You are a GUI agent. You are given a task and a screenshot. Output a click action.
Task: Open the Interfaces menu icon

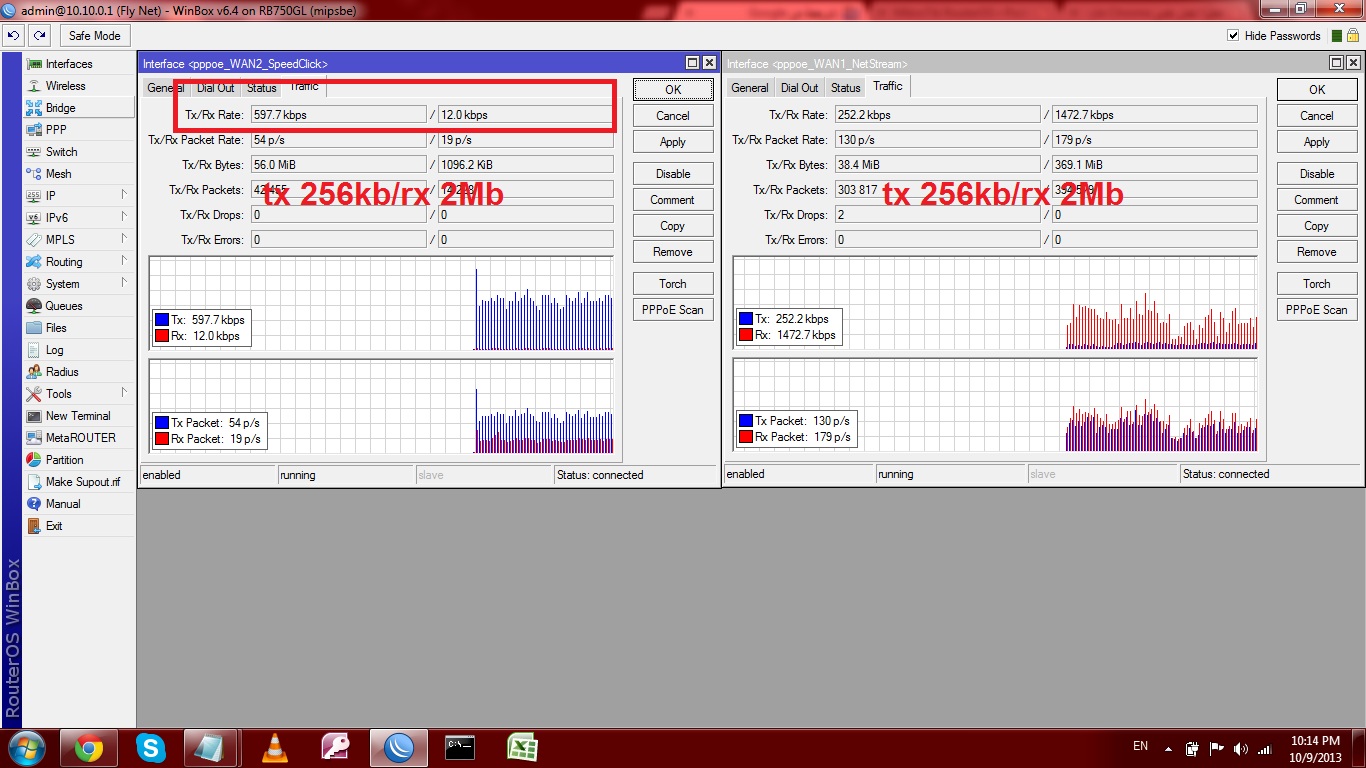(34, 64)
